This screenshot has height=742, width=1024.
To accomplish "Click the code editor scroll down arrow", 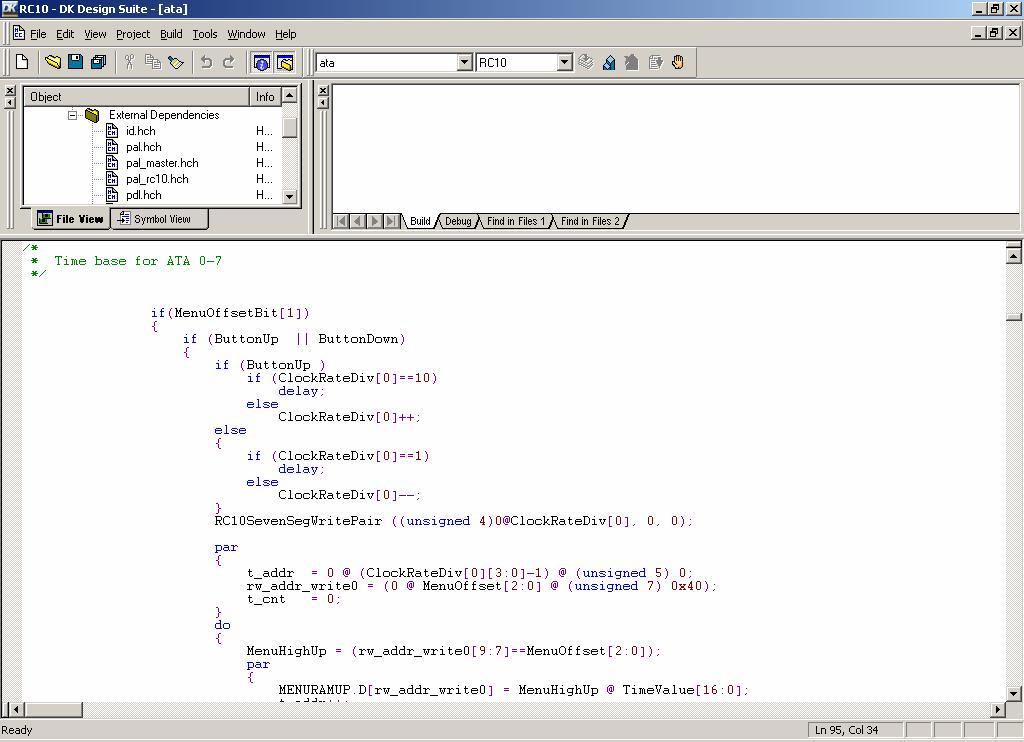I will 1014,694.
